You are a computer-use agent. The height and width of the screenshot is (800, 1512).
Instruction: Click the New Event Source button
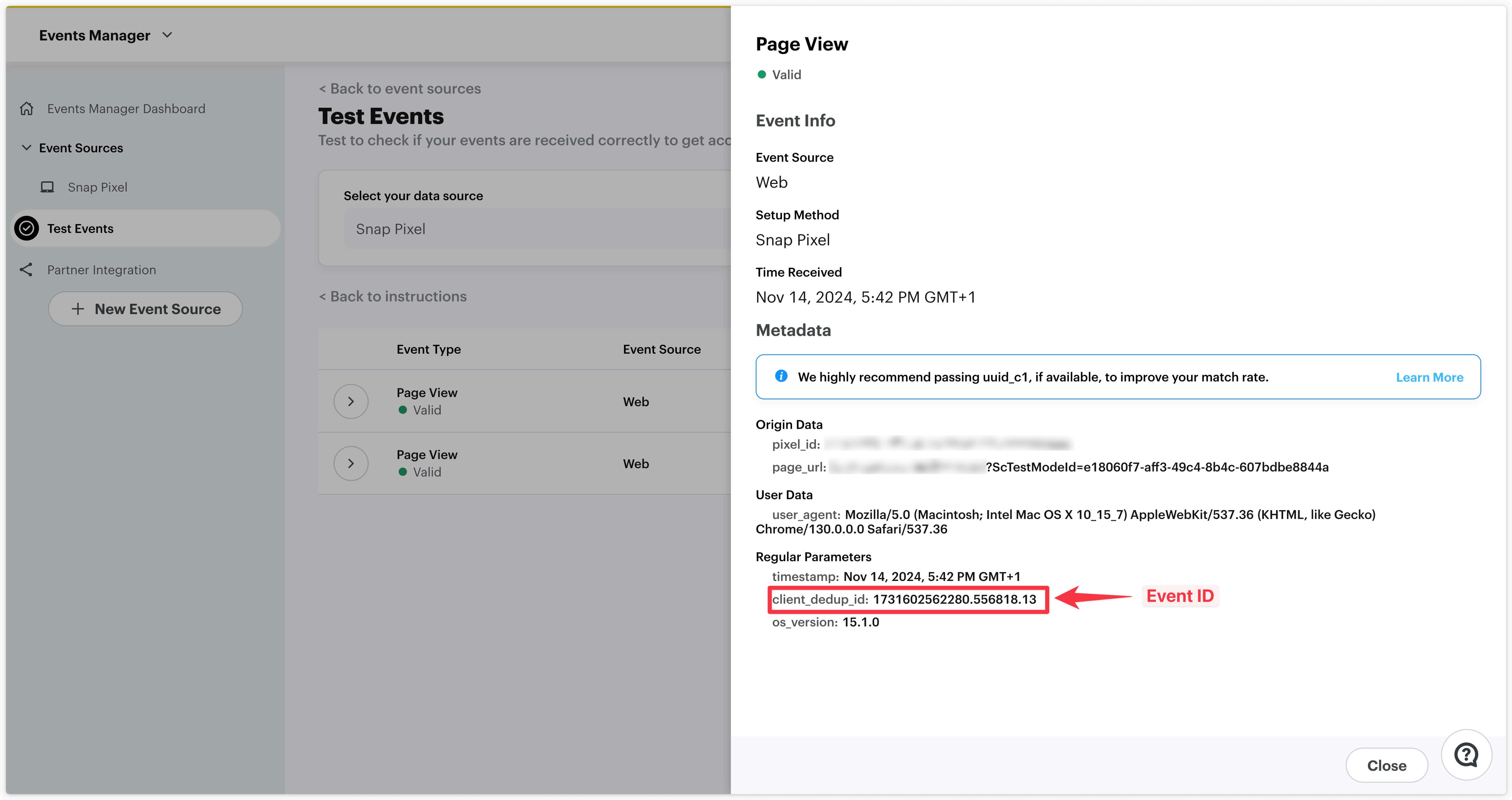pyautogui.click(x=145, y=309)
